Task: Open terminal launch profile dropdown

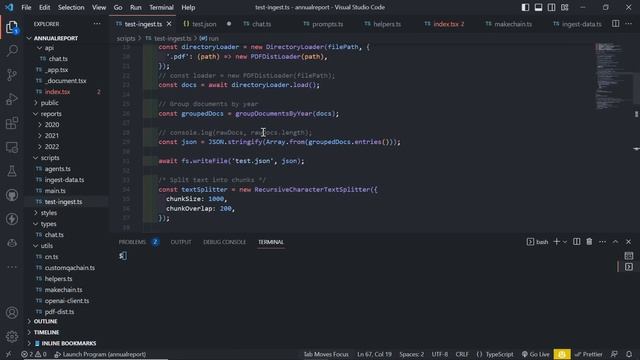Action: pyautogui.click(x=565, y=242)
